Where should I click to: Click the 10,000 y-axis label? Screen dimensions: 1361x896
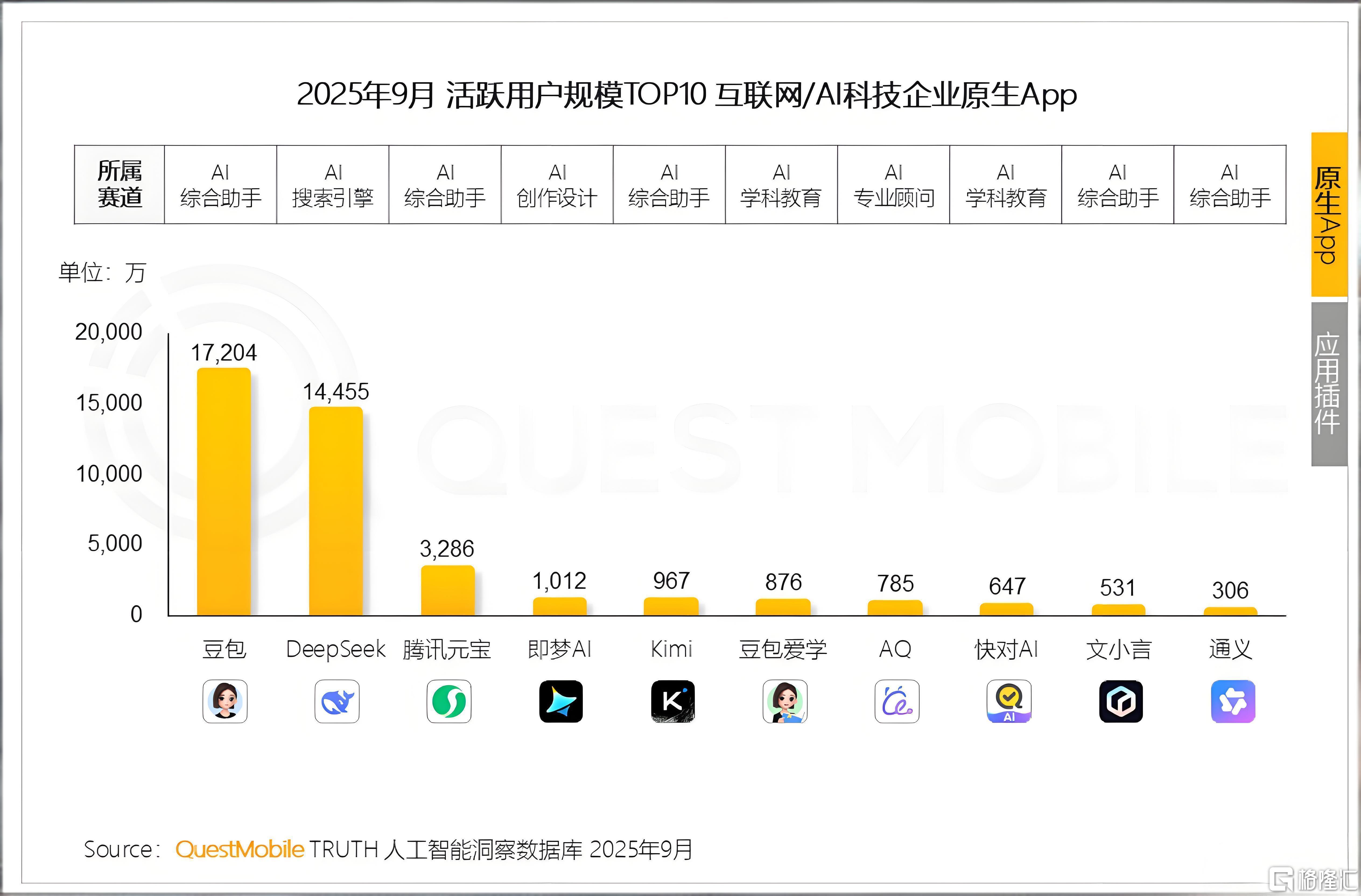point(109,474)
